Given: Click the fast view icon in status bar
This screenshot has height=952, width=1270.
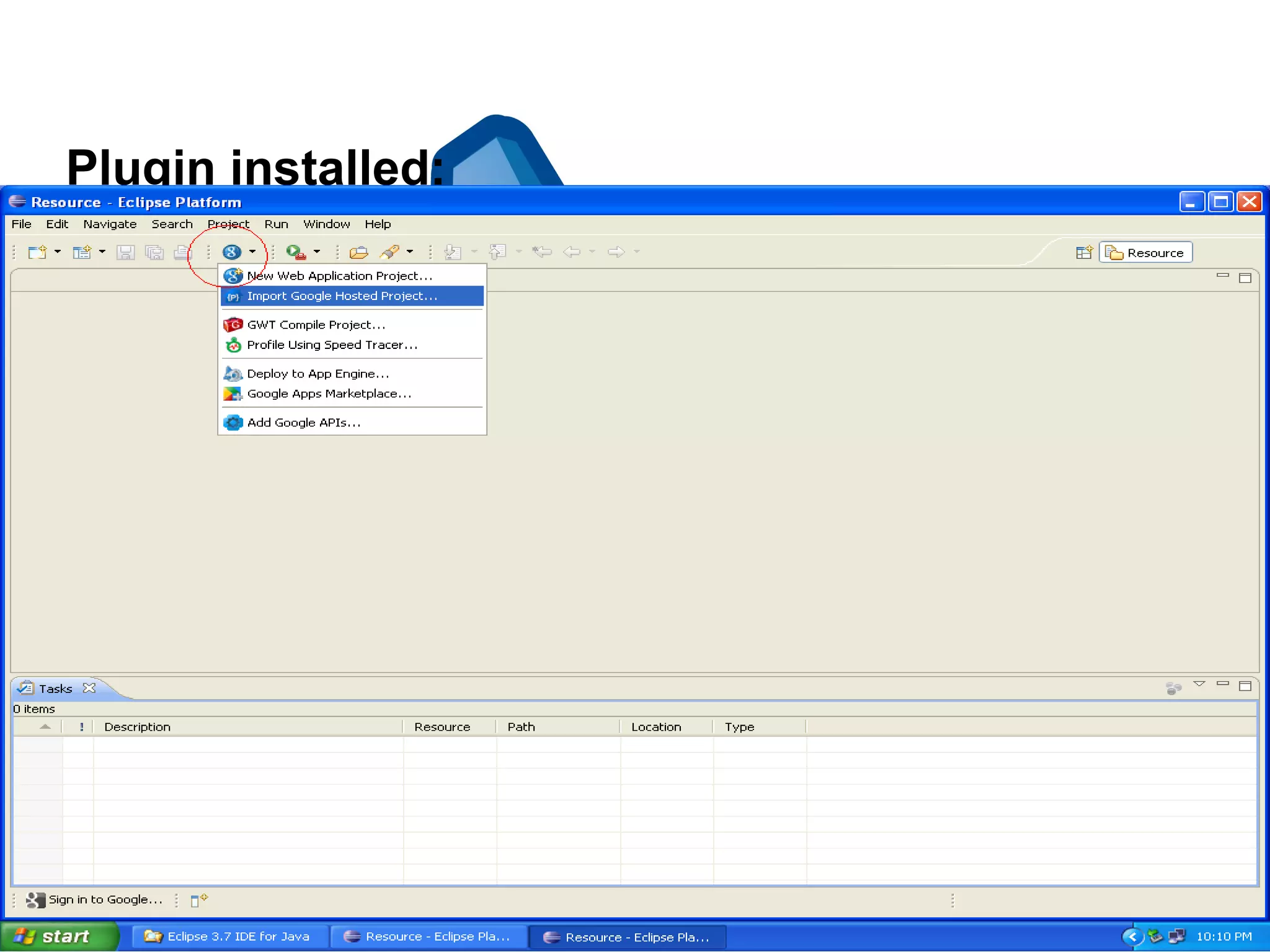Looking at the screenshot, I should pos(198,900).
